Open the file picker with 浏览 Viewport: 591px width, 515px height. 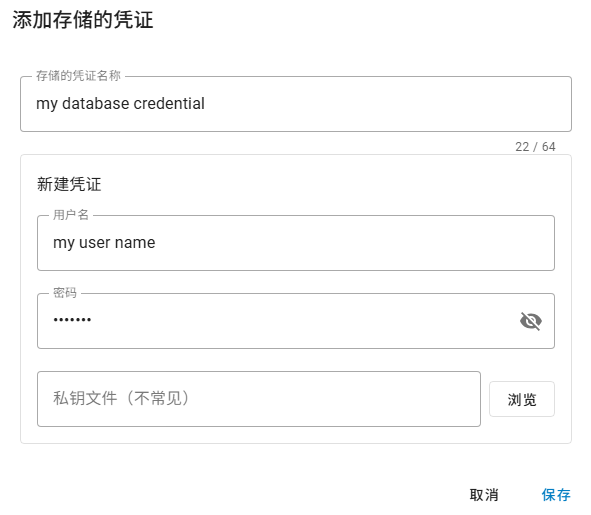[x=522, y=399]
